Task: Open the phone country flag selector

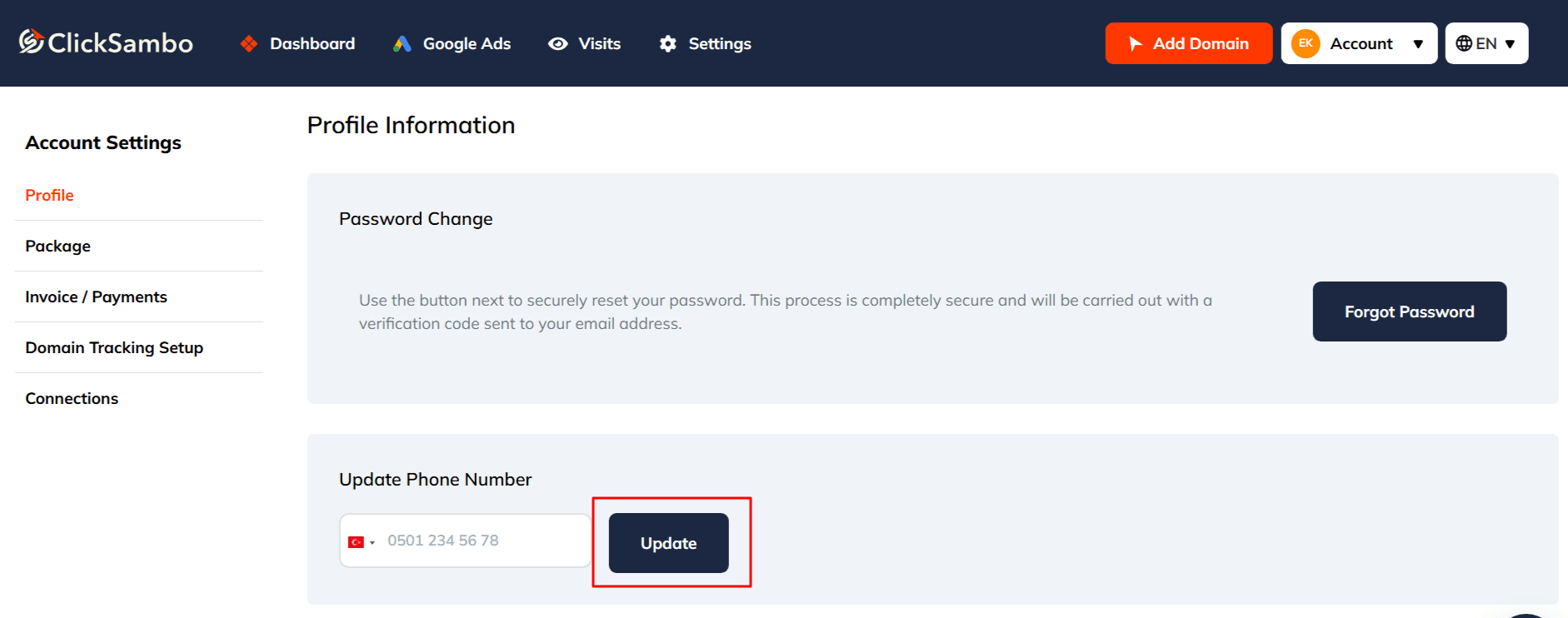Action: [x=361, y=542]
